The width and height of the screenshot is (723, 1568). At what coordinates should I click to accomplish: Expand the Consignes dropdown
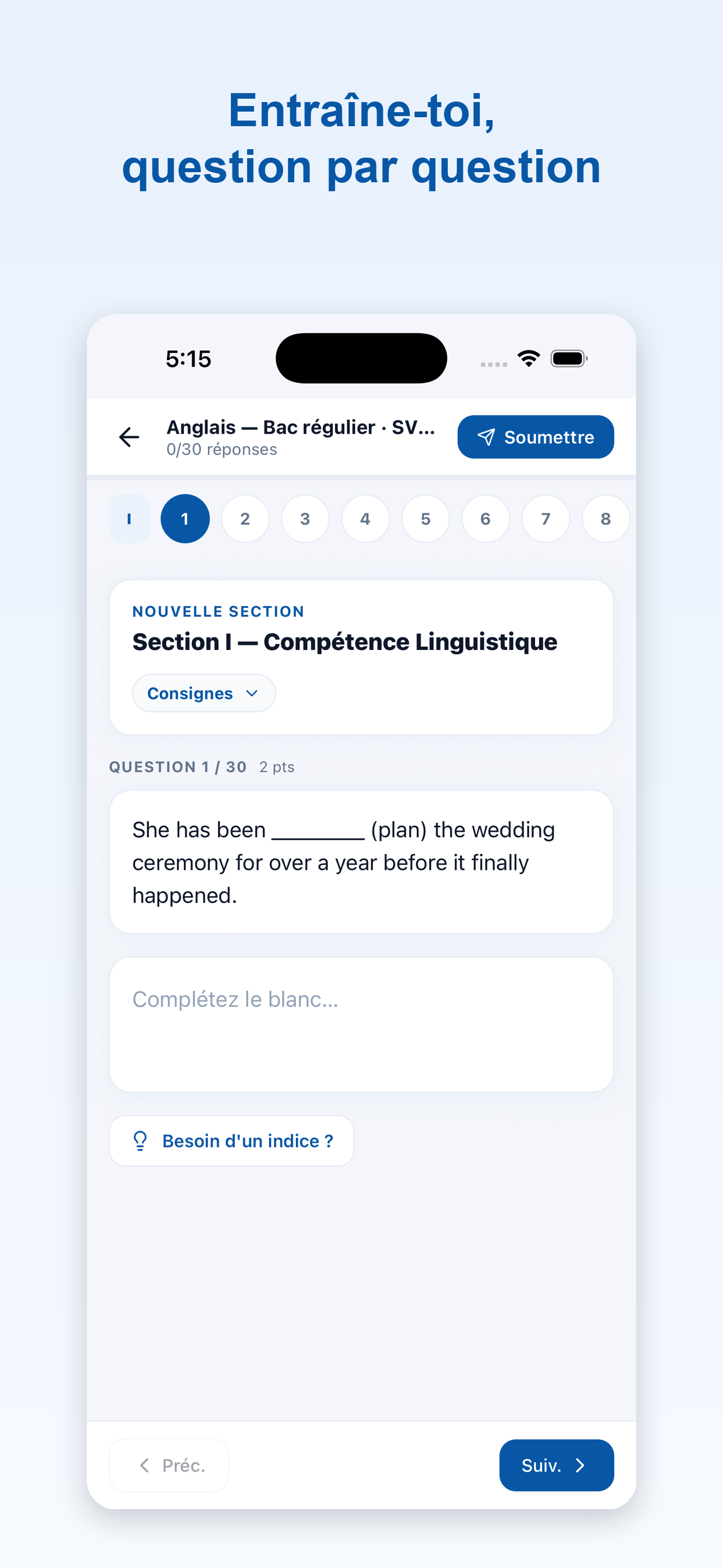204,693
